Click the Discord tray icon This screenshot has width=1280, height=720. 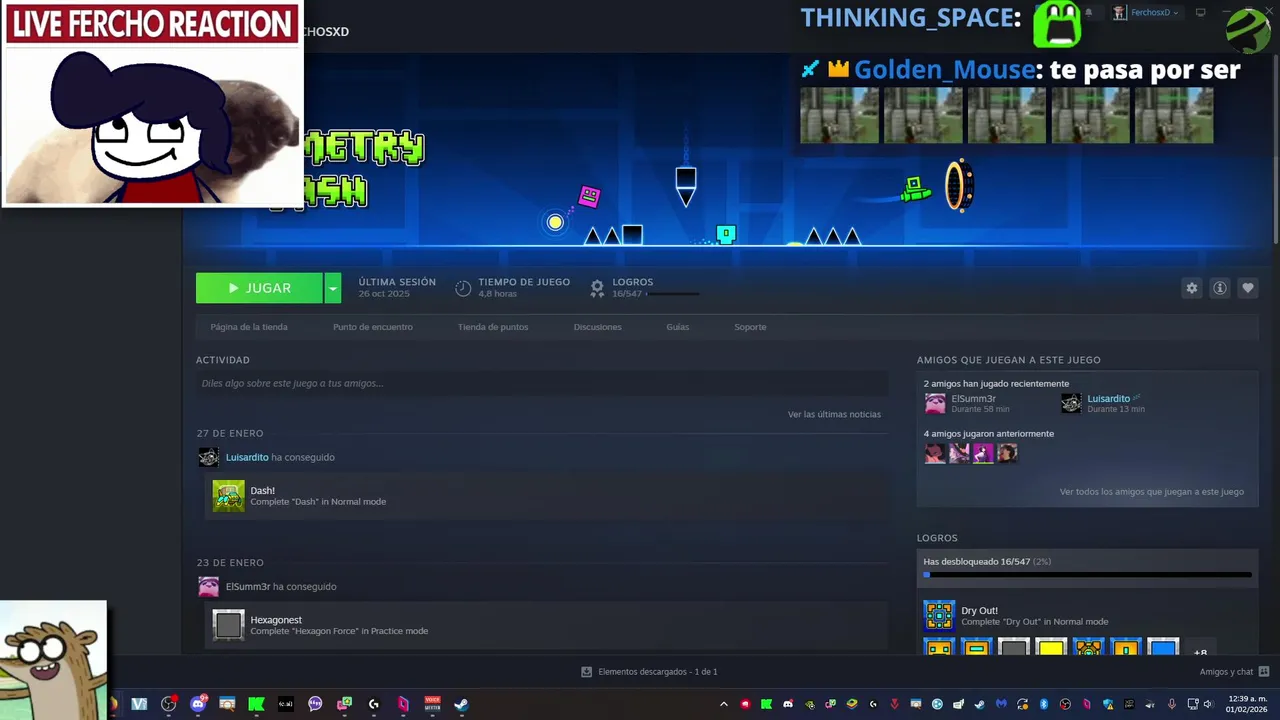788,704
